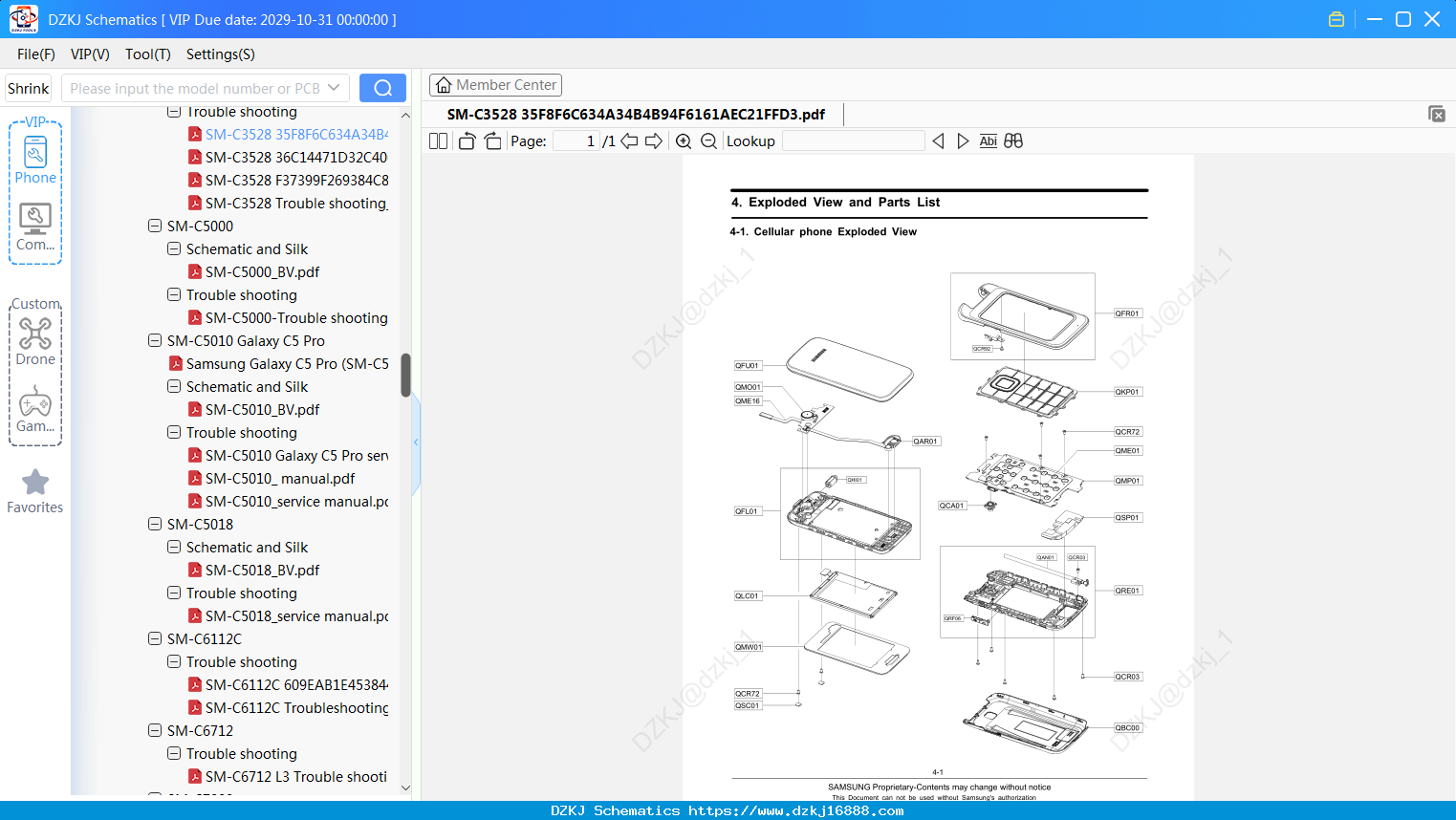Click the side panel collapse handle
1456x820 pixels.
pos(416,442)
